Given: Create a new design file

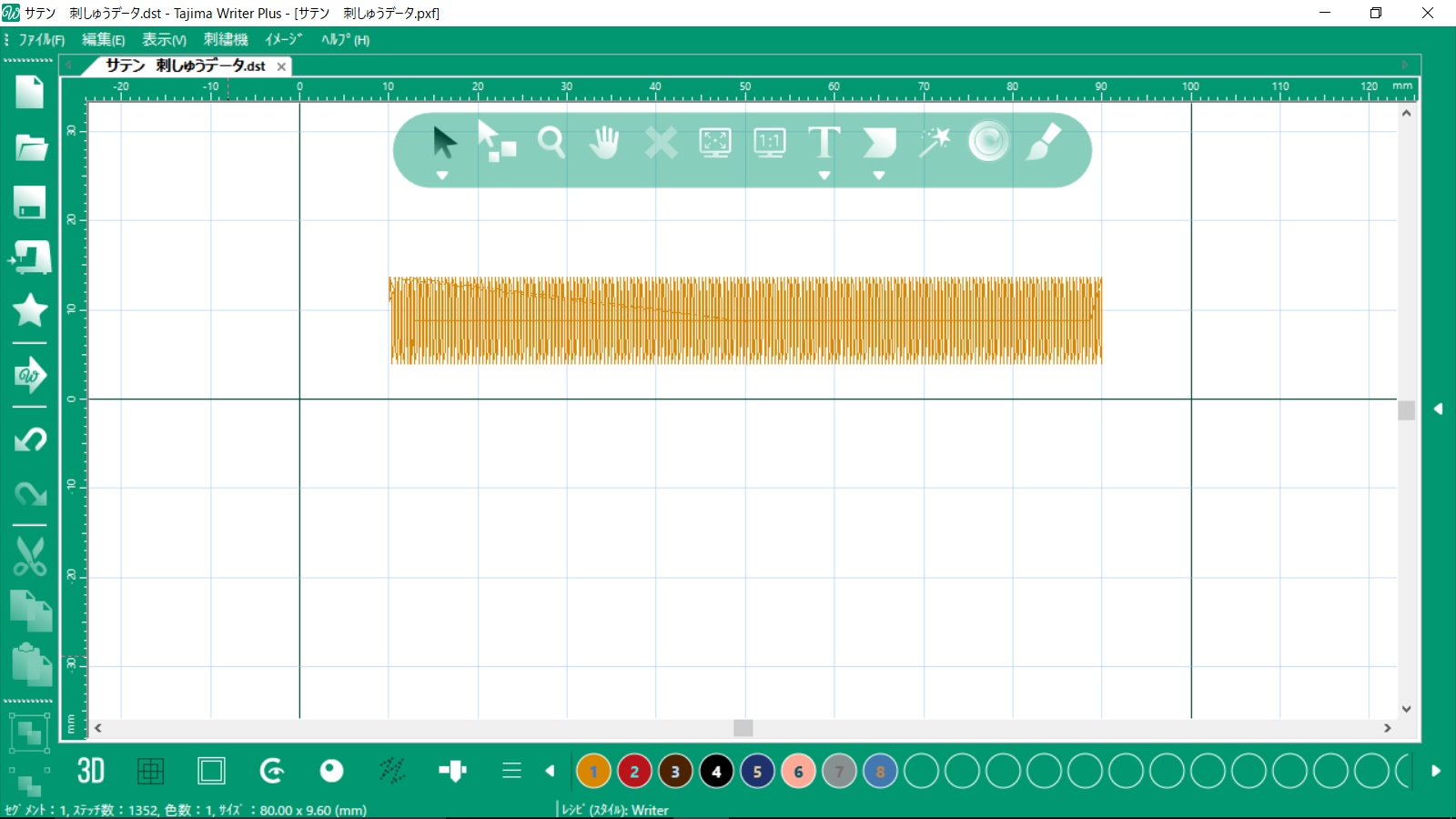Looking at the screenshot, I should pyautogui.click(x=29, y=92).
